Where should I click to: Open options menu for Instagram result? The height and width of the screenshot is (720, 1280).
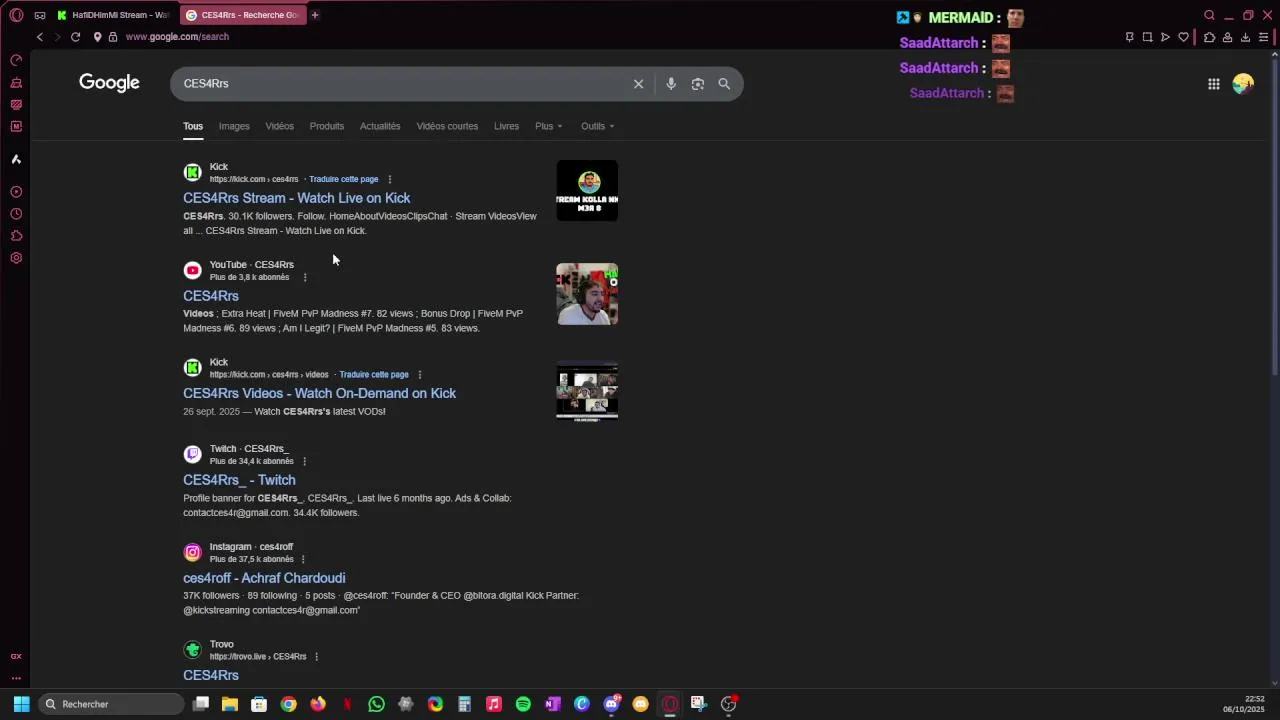tap(303, 559)
